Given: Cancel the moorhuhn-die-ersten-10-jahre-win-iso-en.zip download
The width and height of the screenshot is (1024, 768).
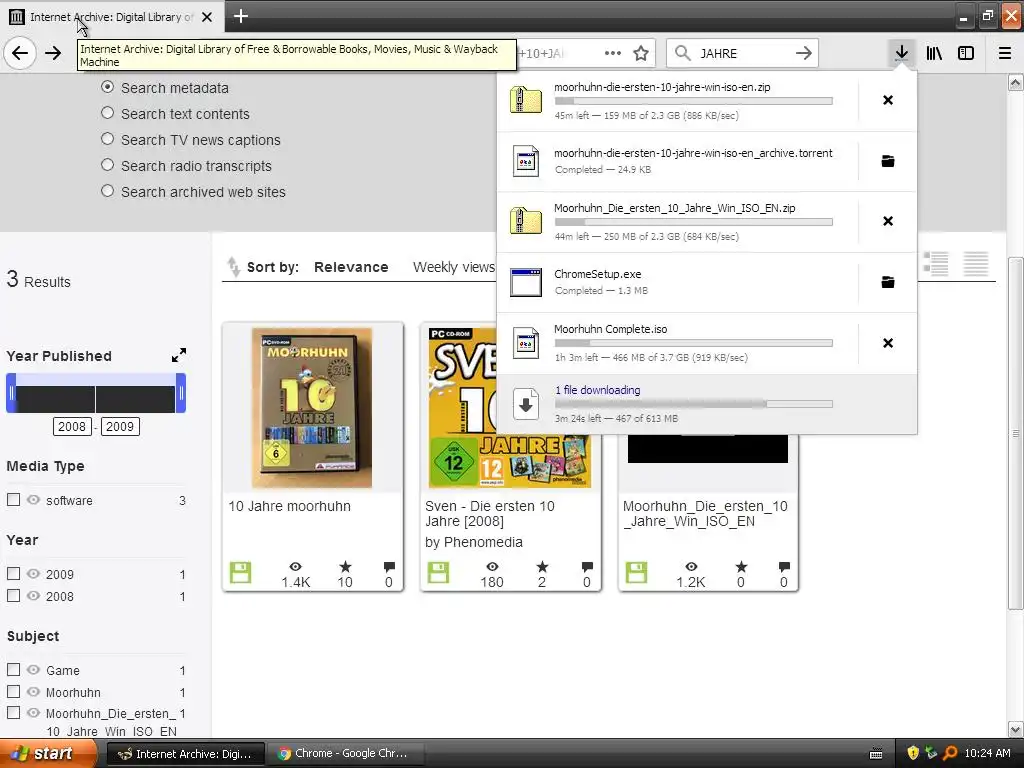Looking at the screenshot, I should [x=888, y=100].
